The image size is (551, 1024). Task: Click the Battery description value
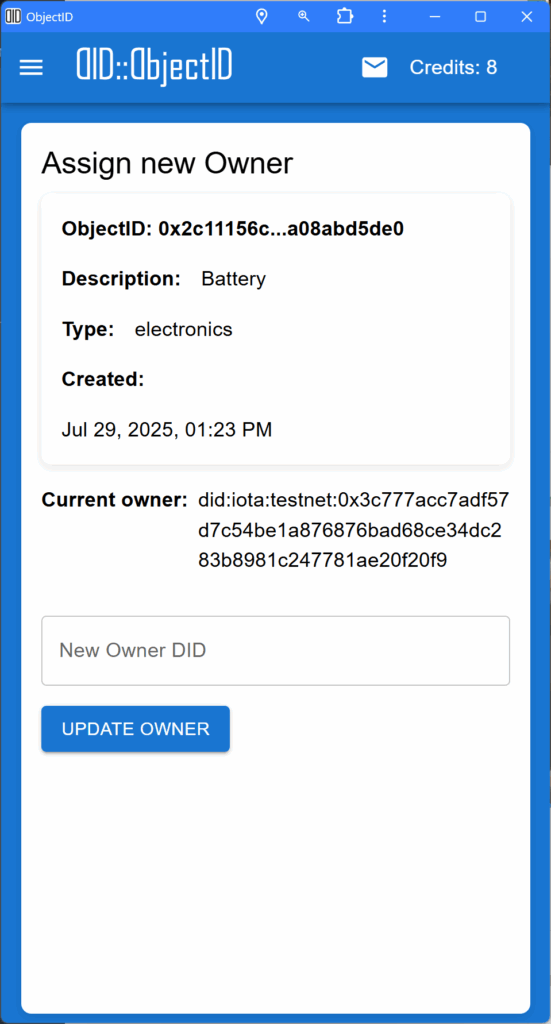click(234, 279)
